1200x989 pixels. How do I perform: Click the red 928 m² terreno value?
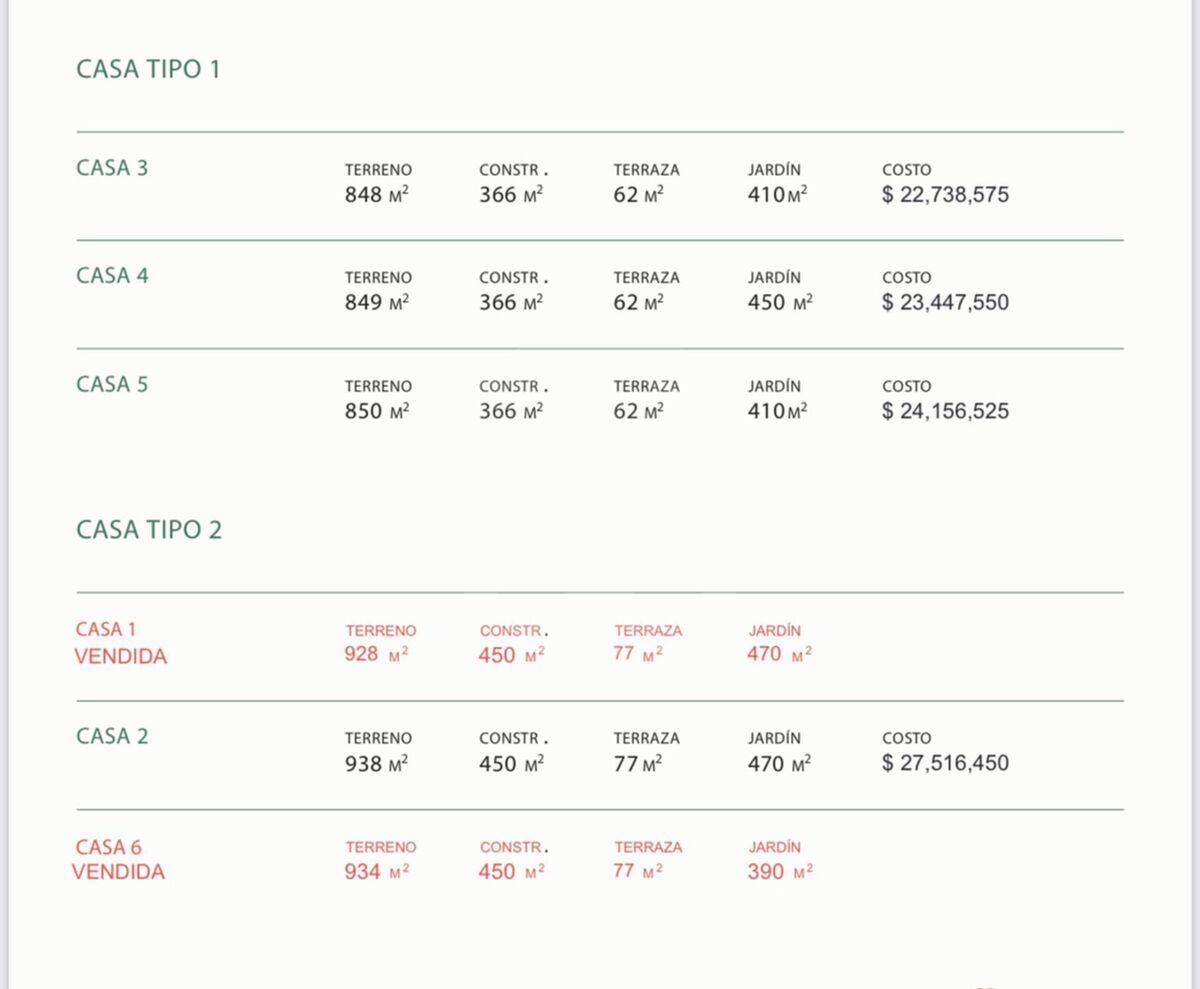point(377,655)
